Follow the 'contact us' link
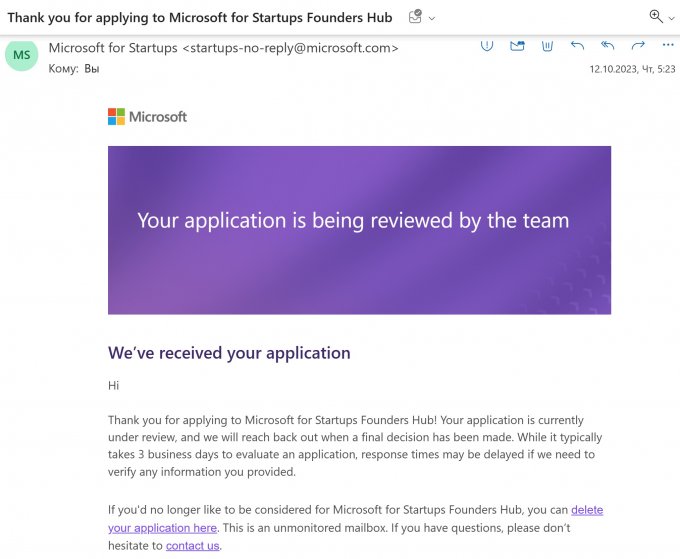 tap(192, 546)
